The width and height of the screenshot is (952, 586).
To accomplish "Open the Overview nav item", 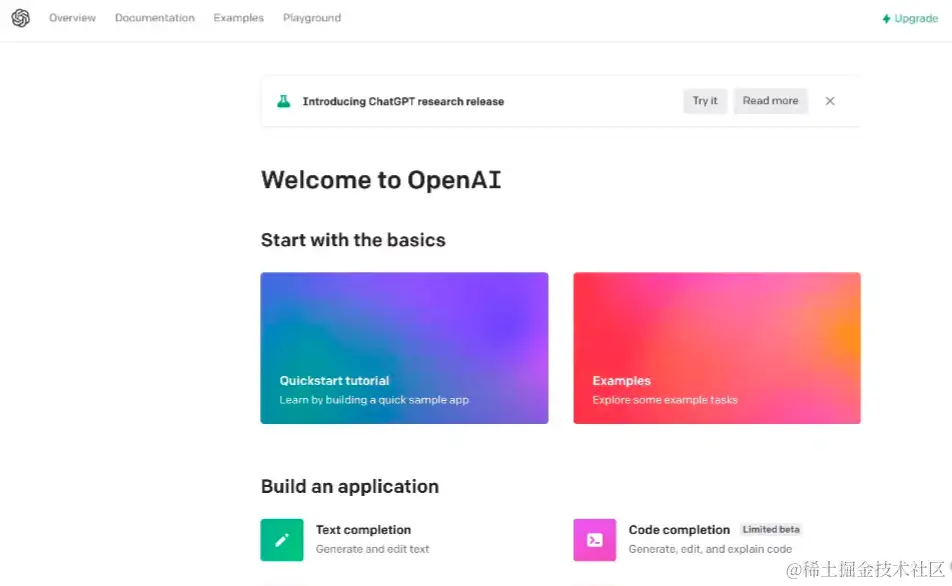I will coord(72,18).
